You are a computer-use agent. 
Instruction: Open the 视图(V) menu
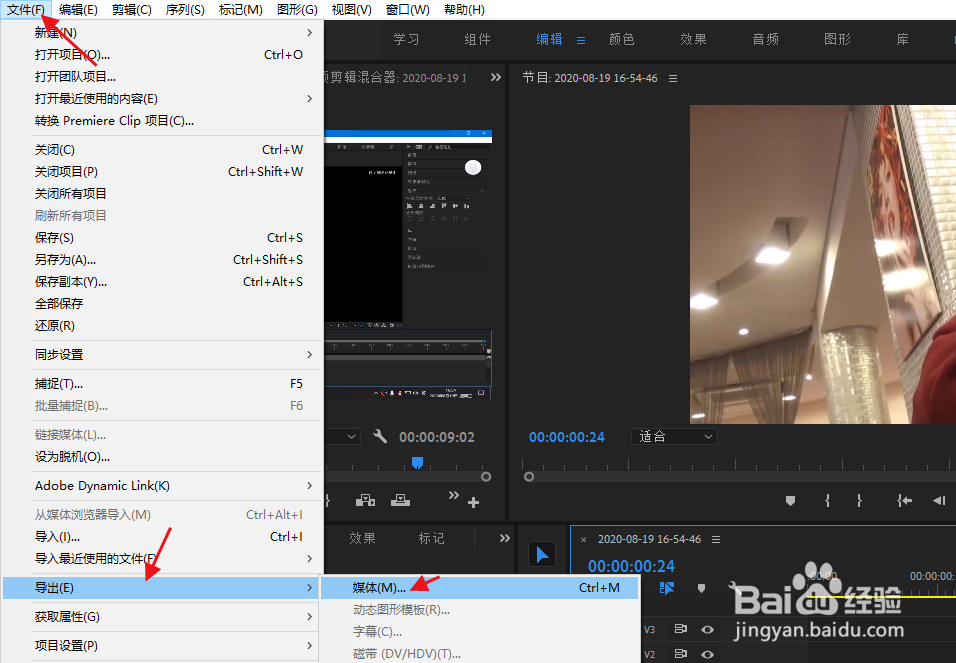point(351,10)
